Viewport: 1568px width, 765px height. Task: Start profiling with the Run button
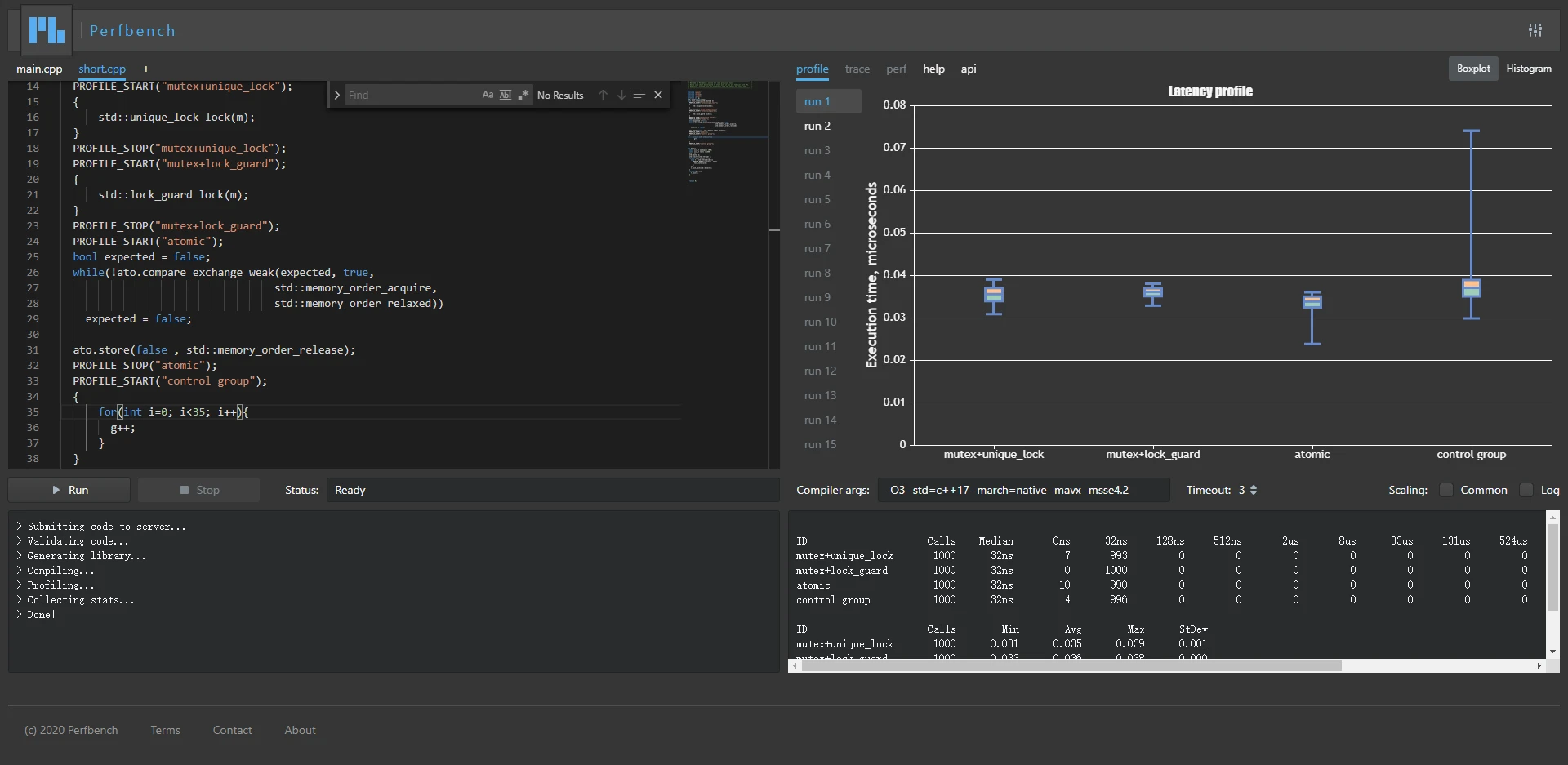[69, 490]
